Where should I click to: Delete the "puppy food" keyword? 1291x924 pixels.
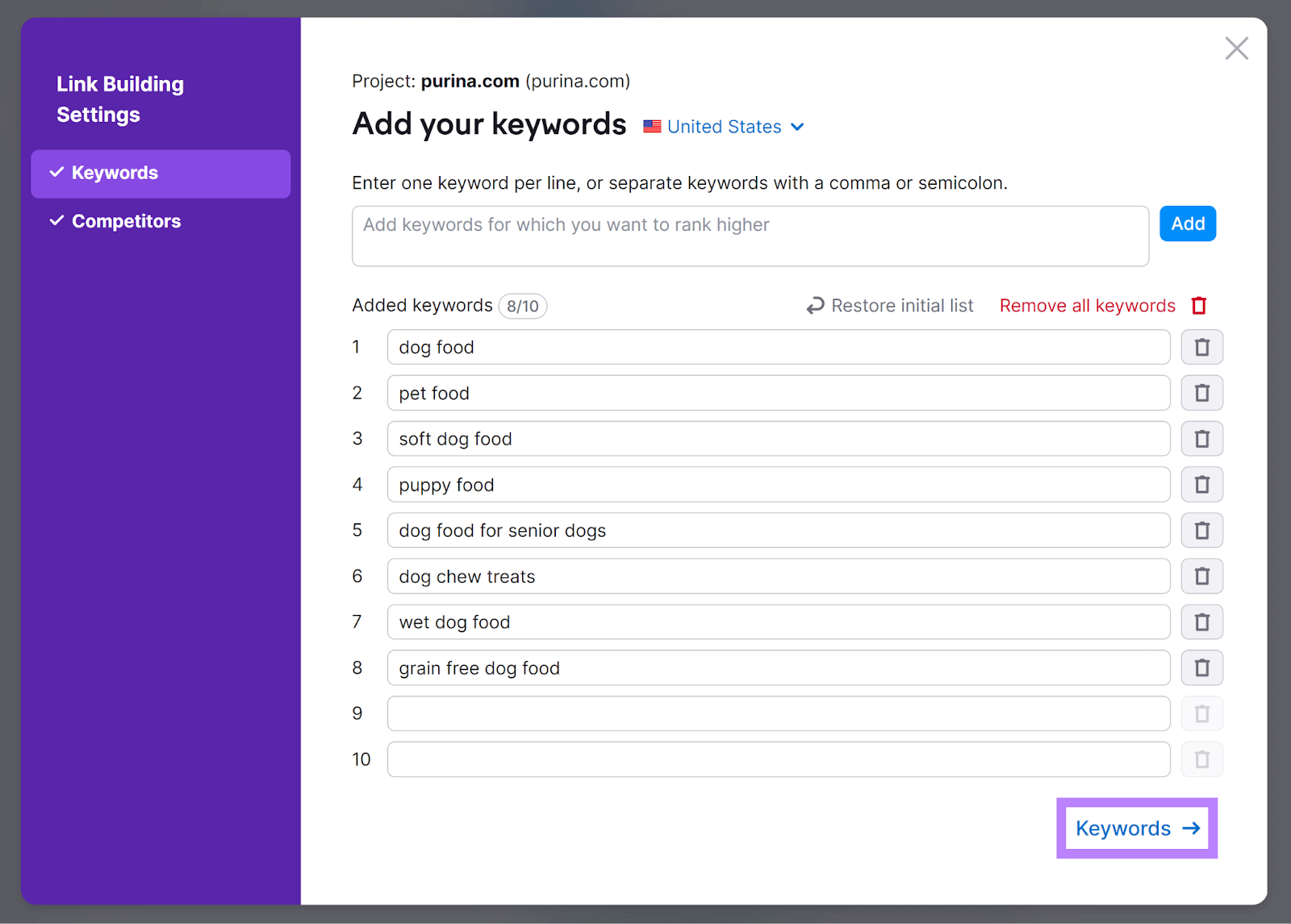click(1201, 484)
